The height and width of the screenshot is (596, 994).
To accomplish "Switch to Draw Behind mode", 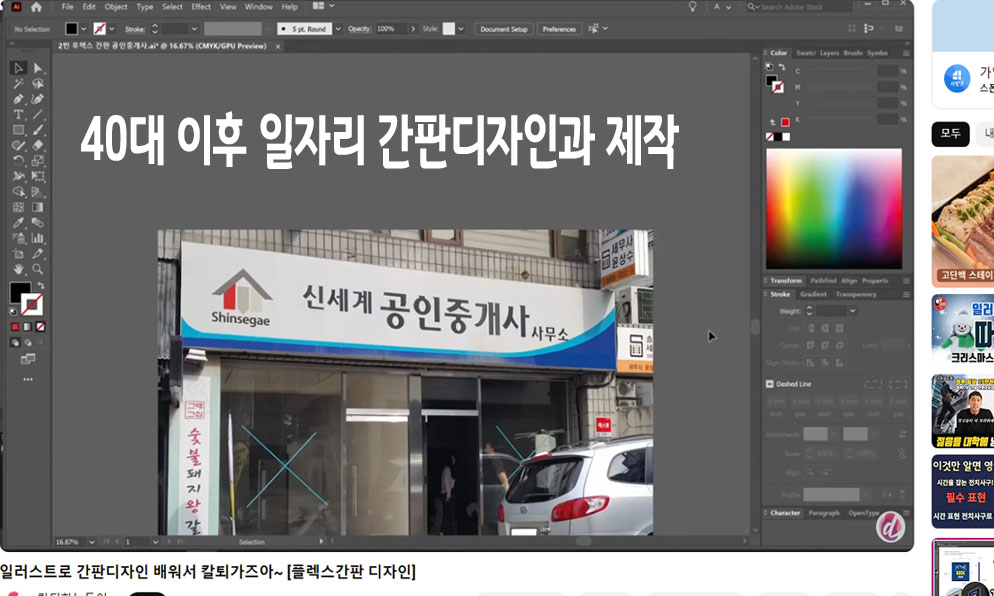I will click(x=28, y=343).
